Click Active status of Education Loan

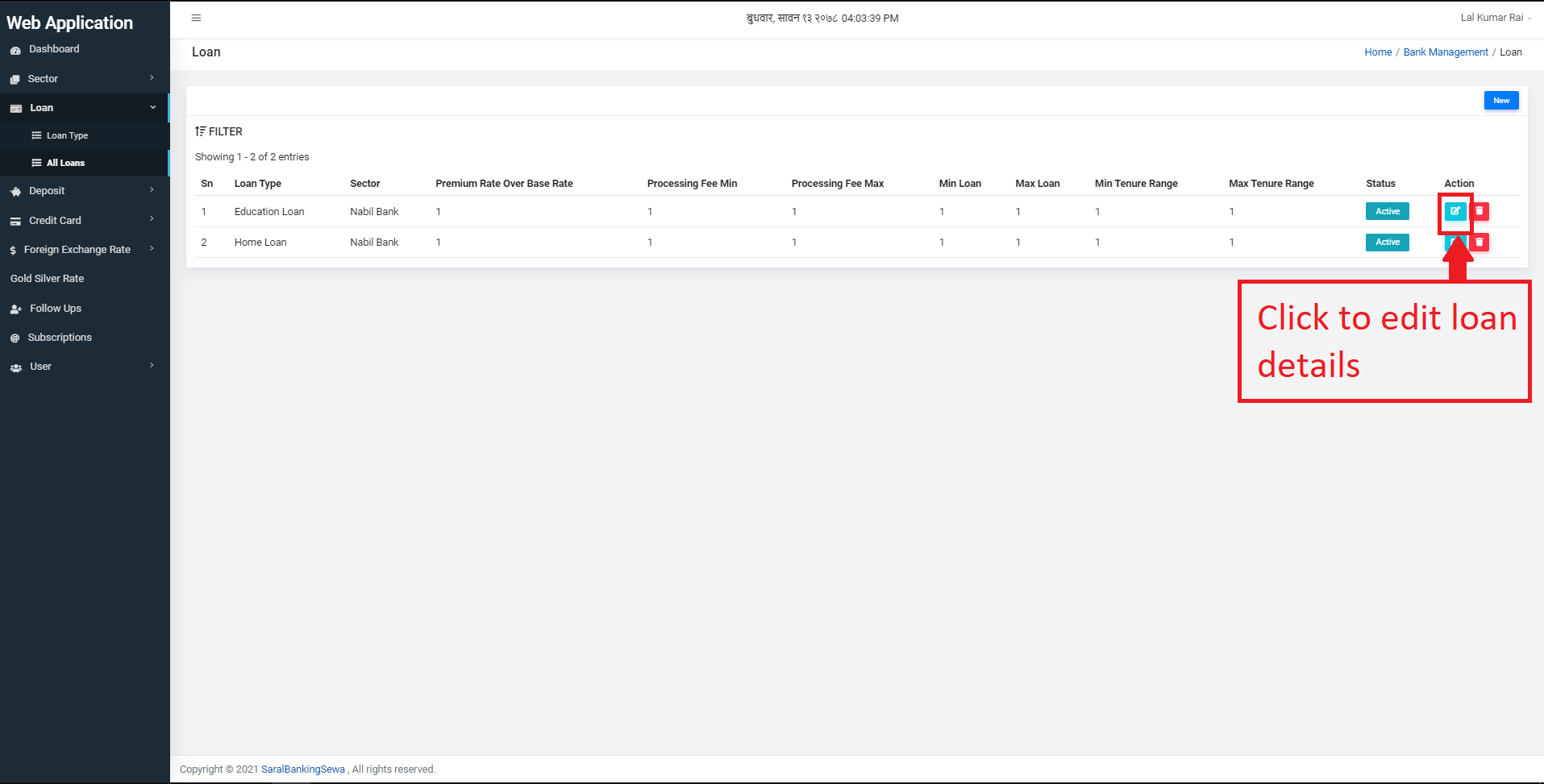[x=1387, y=211]
